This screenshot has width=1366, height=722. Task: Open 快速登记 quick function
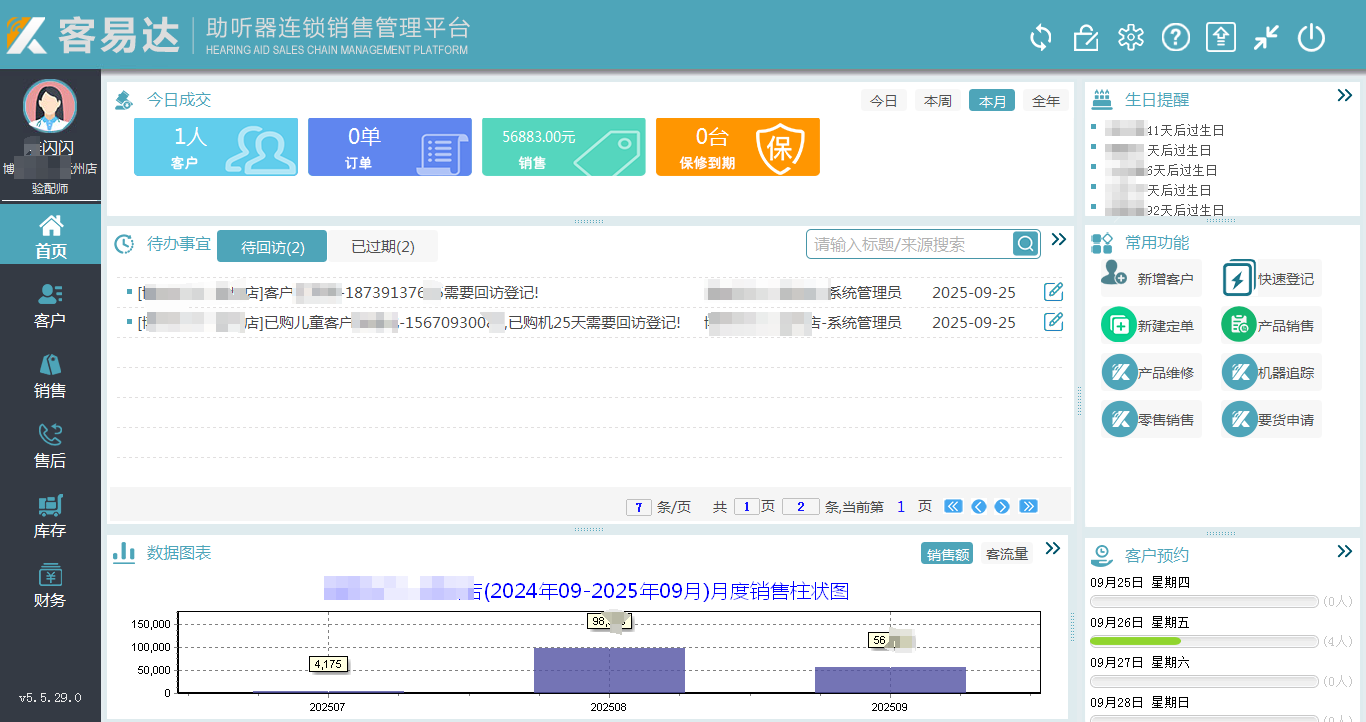click(1270, 279)
